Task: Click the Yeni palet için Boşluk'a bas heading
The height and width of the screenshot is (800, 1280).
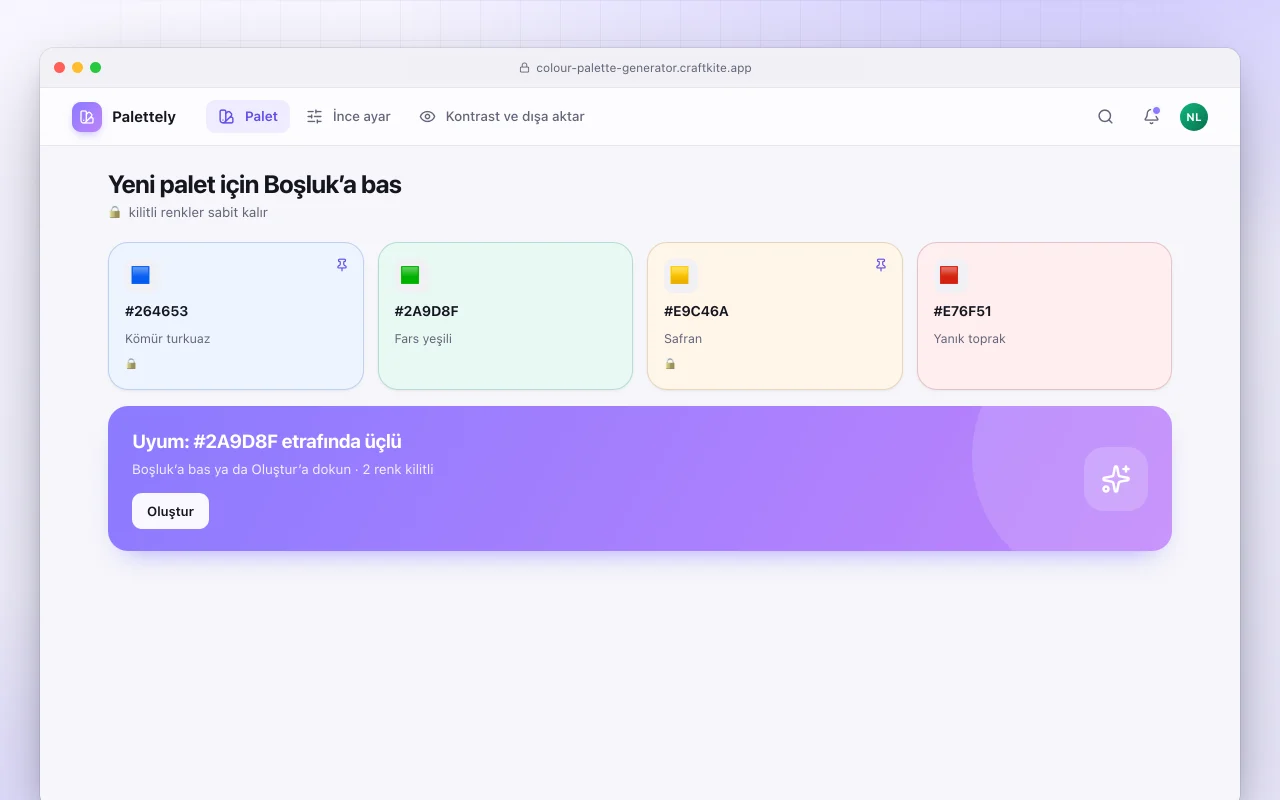Action: (255, 184)
